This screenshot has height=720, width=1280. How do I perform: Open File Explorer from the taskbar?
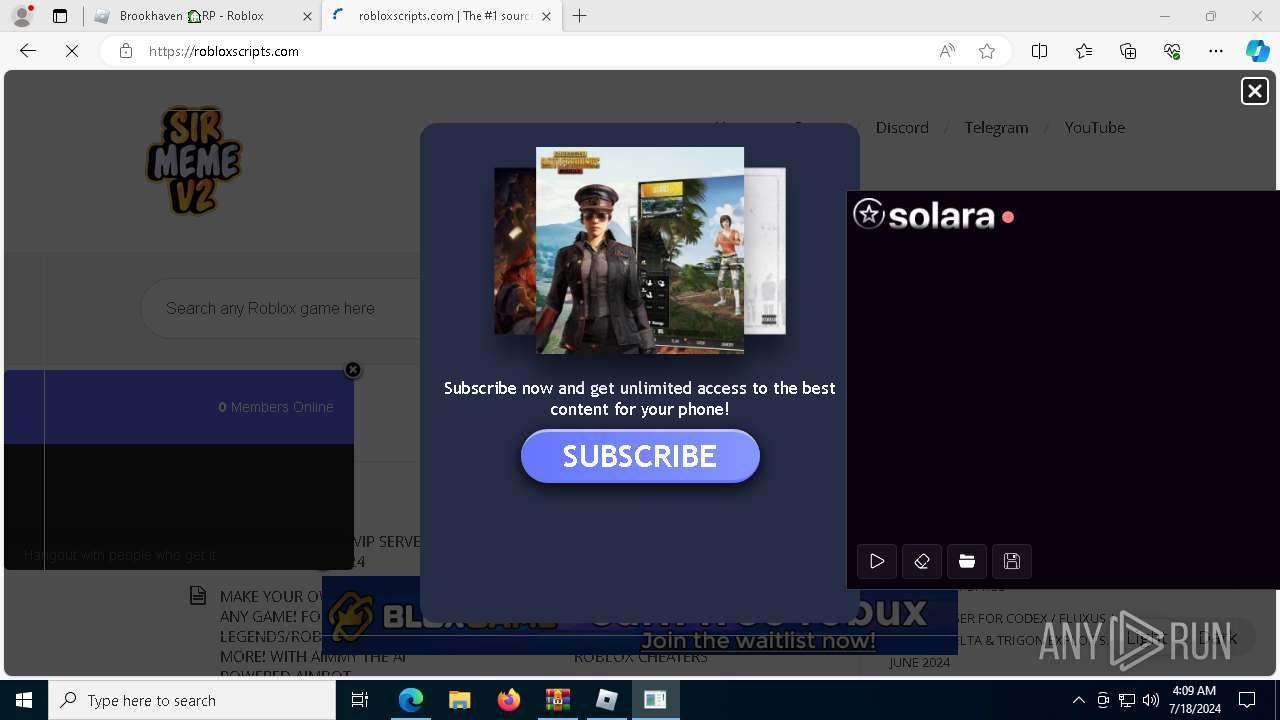(x=459, y=700)
